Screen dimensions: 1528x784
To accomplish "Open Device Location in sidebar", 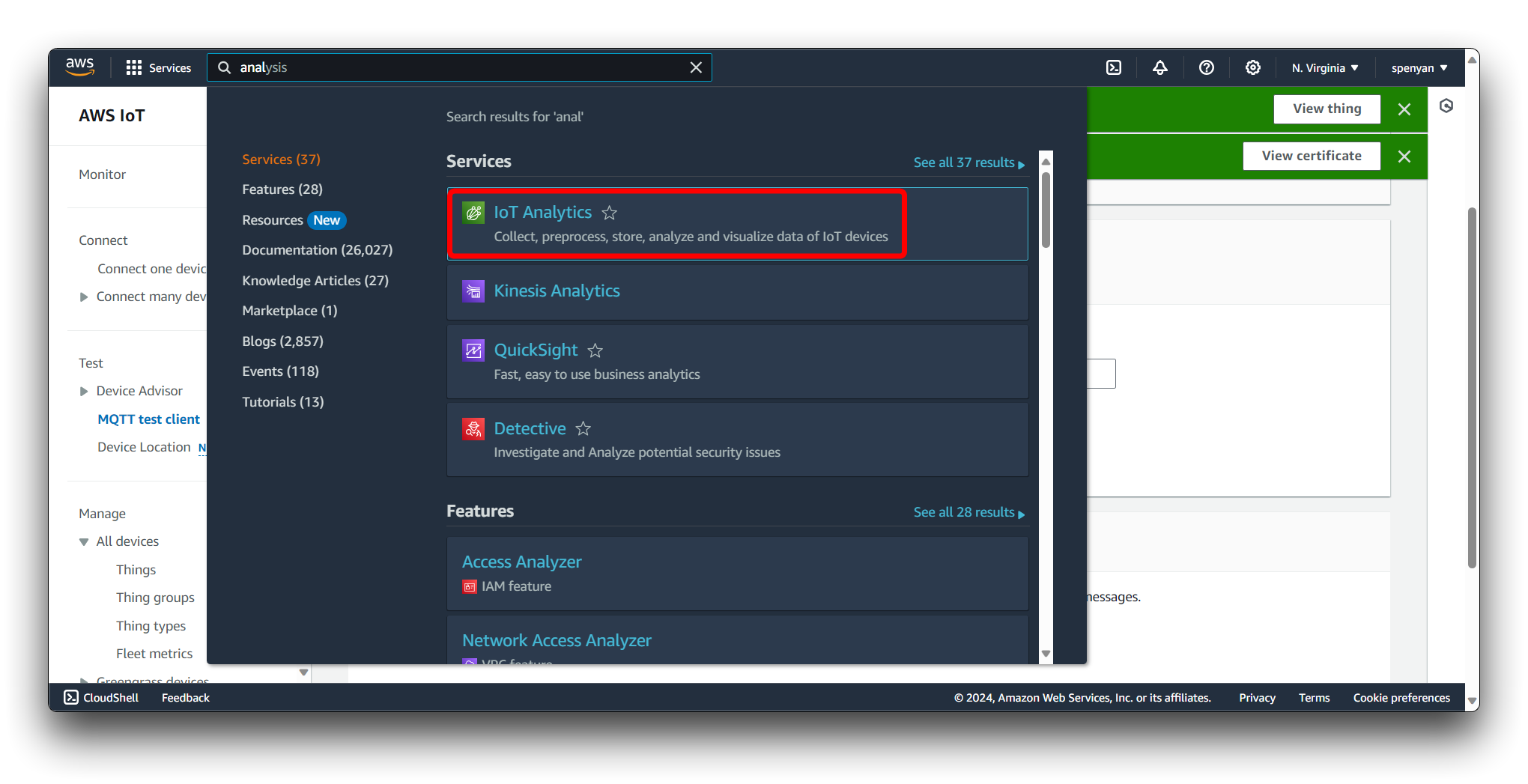I will (x=144, y=447).
